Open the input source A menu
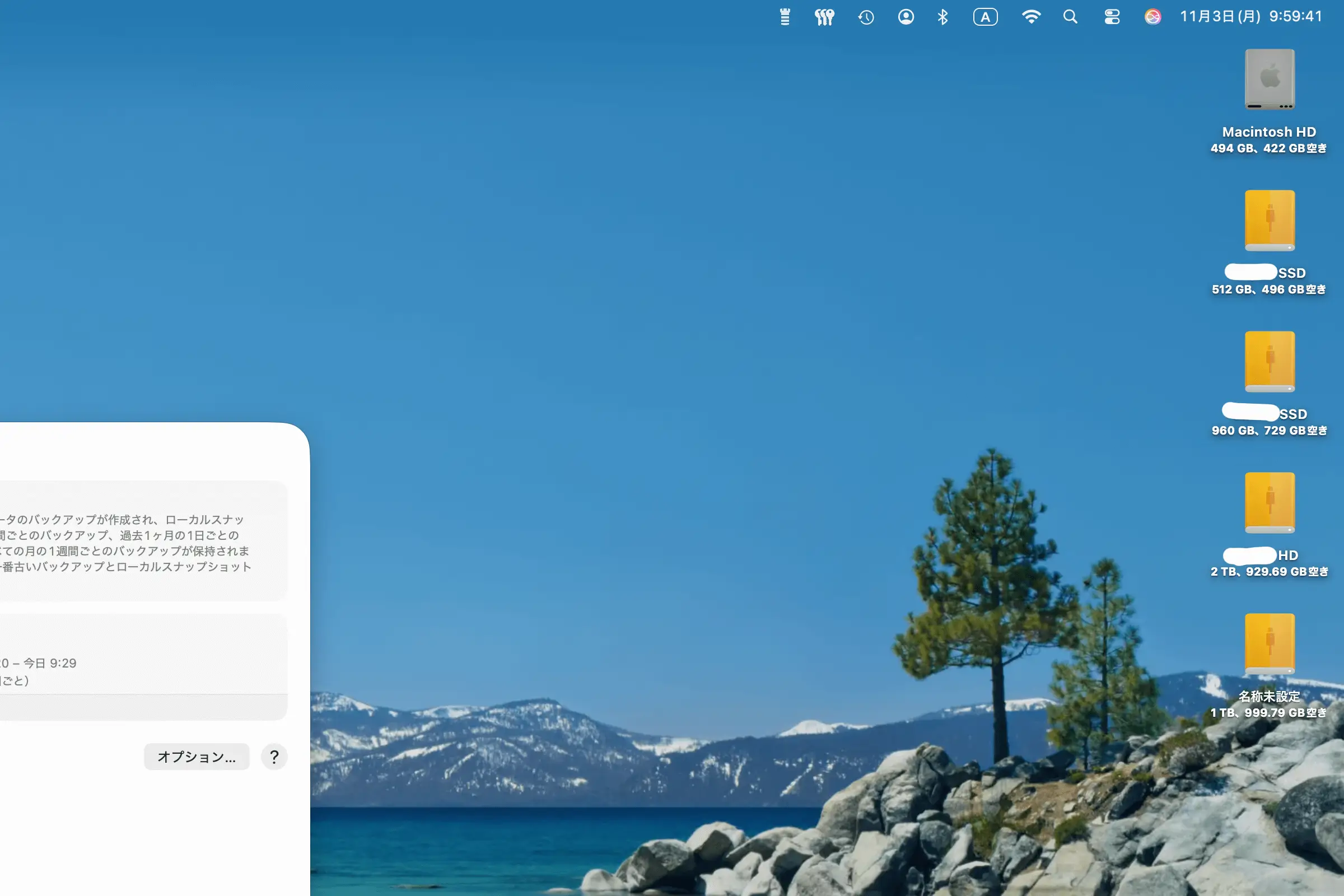Viewport: 1344px width, 896px height. click(985, 17)
